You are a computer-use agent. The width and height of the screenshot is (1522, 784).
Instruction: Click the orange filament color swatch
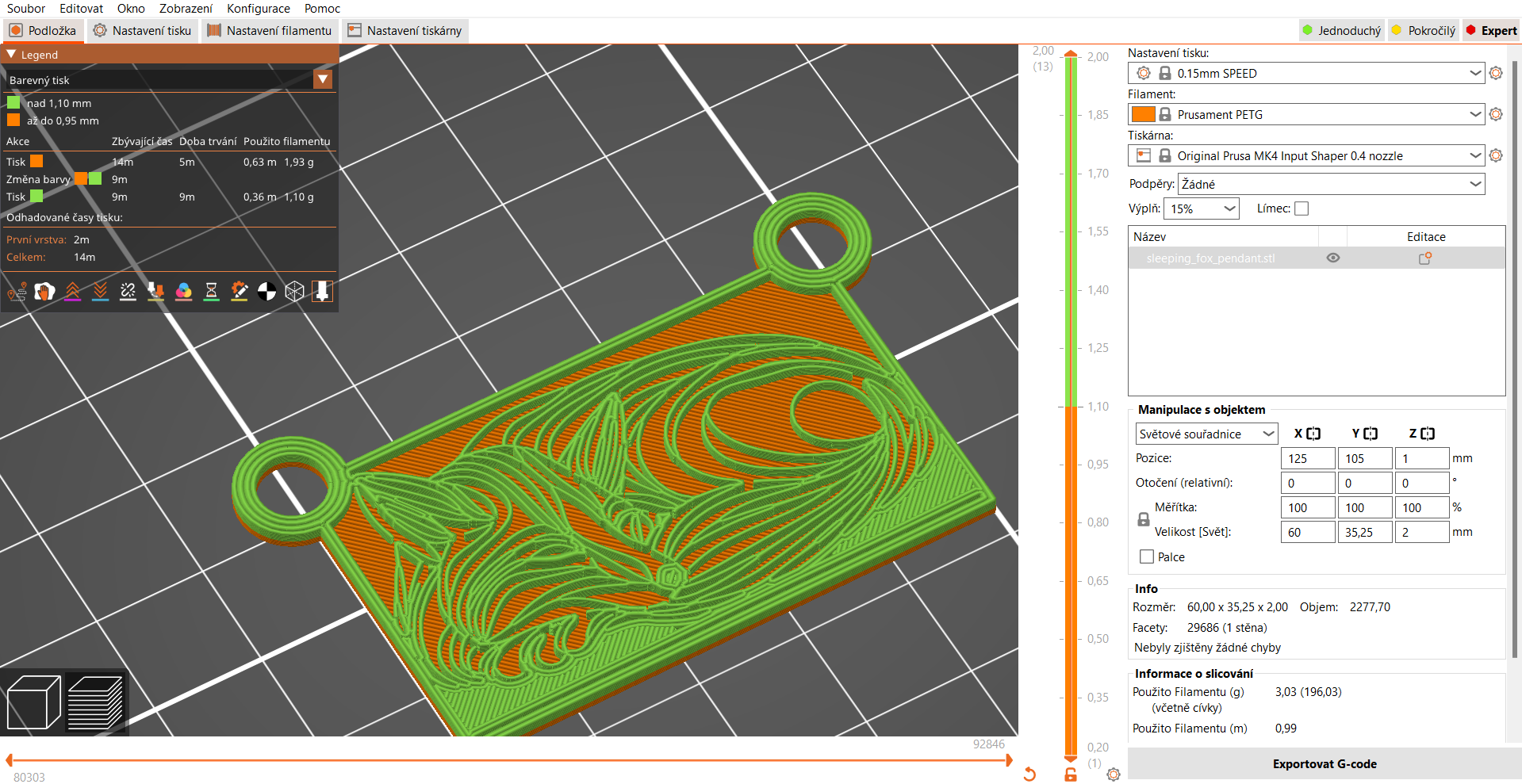pos(1143,114)
